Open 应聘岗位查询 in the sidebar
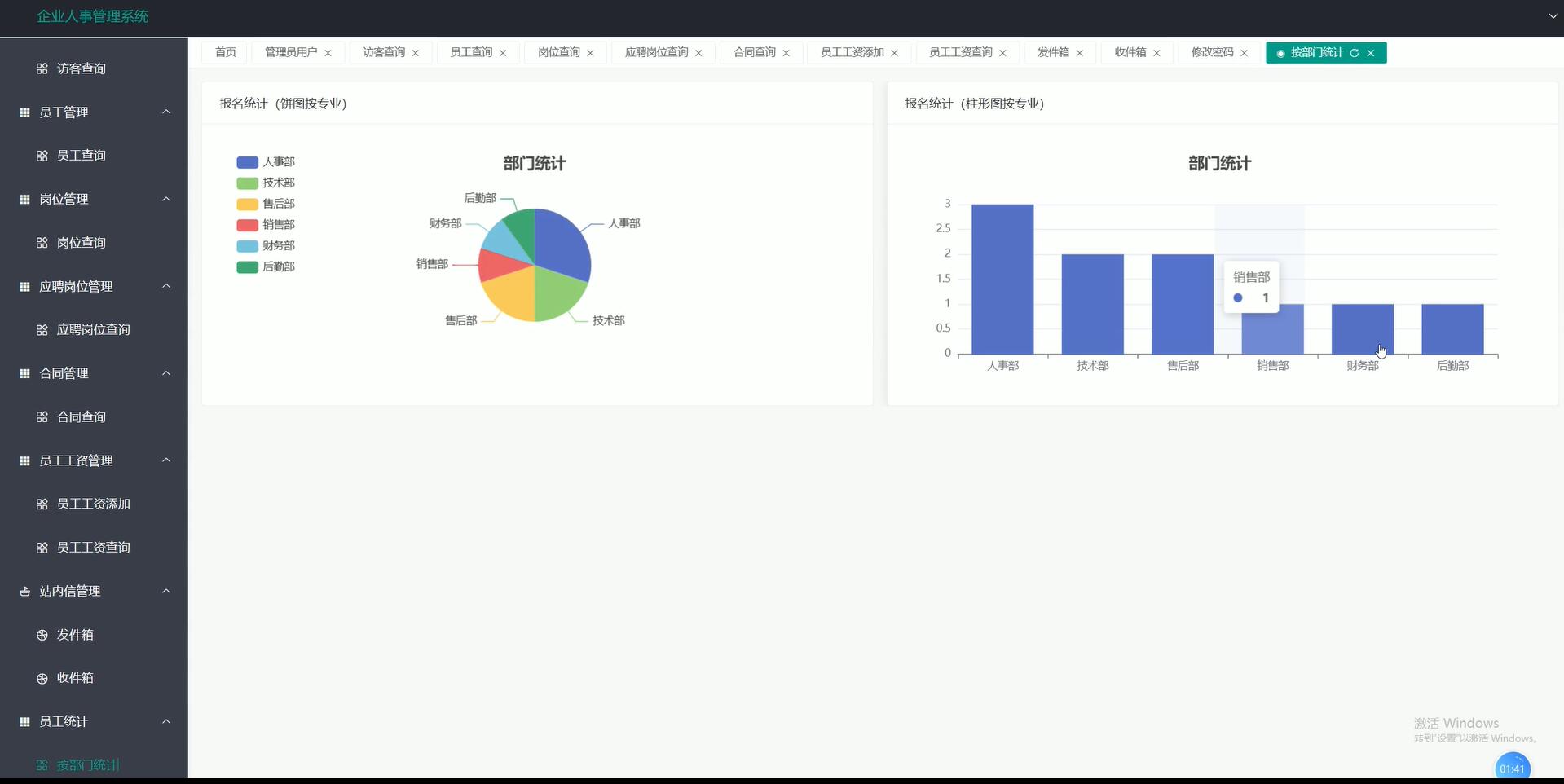Screen dimensions: 1564x784 (93, 330)
